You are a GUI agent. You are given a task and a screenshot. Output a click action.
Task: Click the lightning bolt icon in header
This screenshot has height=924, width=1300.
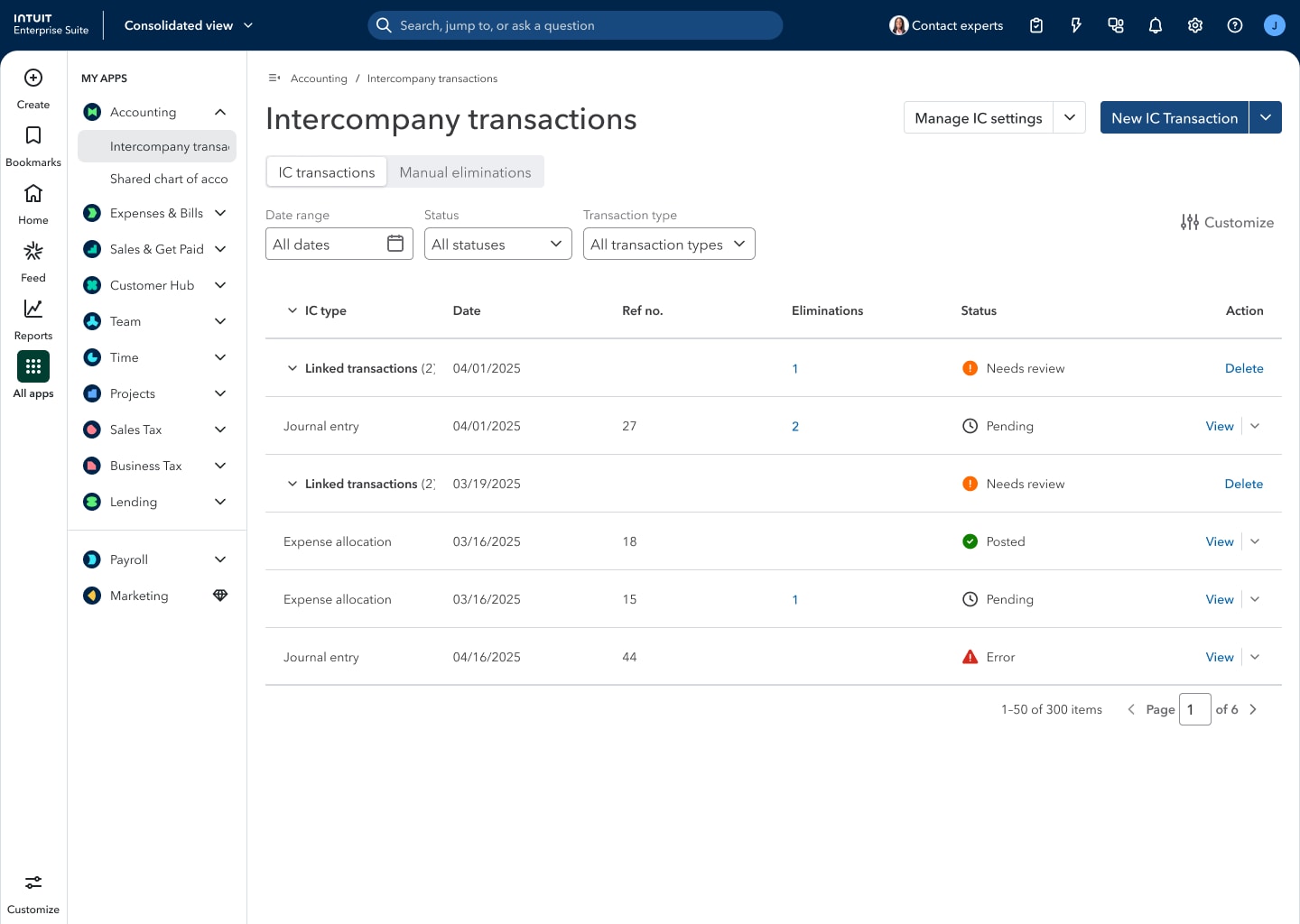click(1076, 25)
